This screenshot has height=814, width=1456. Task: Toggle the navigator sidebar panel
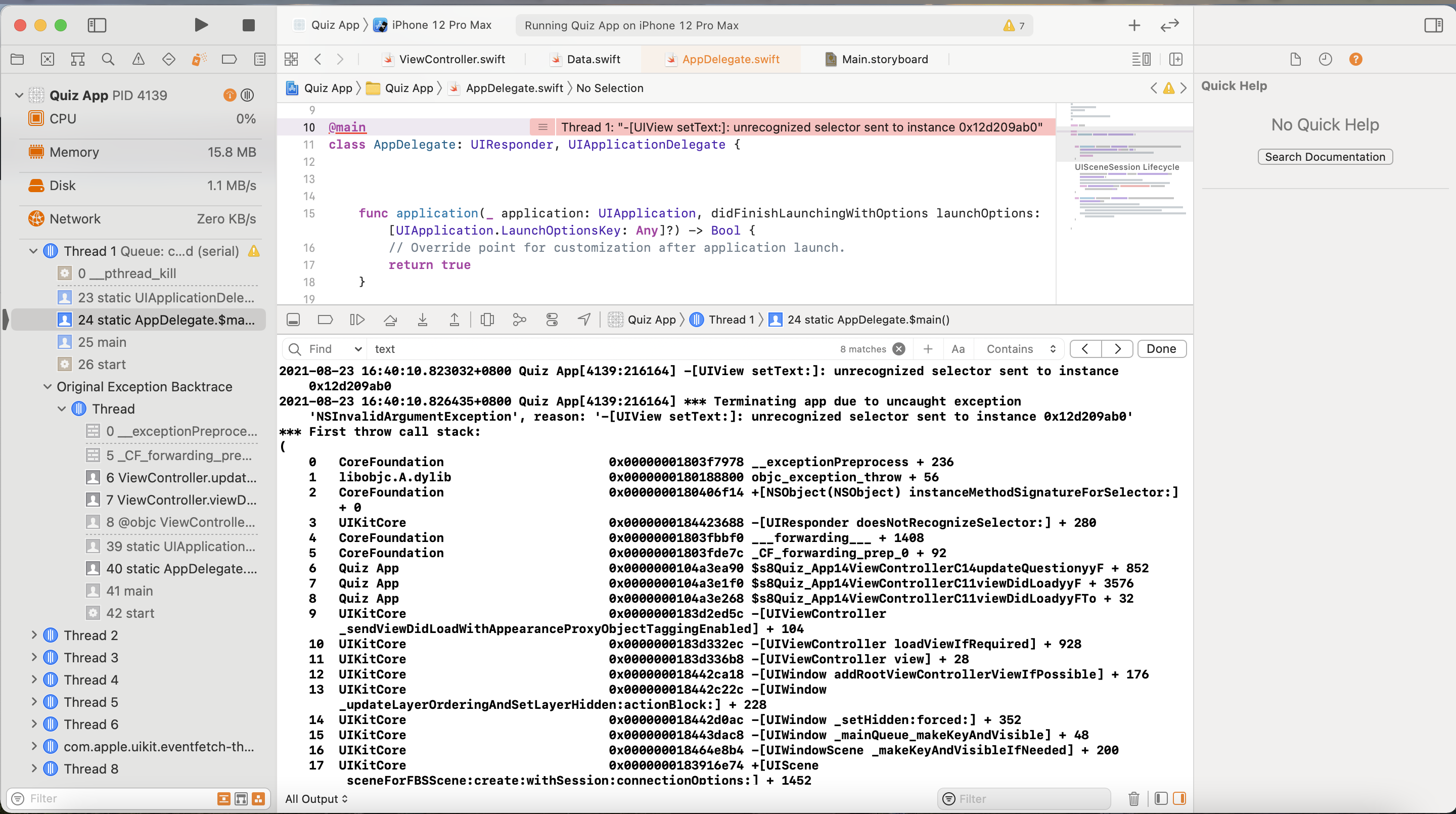(97, 25)
